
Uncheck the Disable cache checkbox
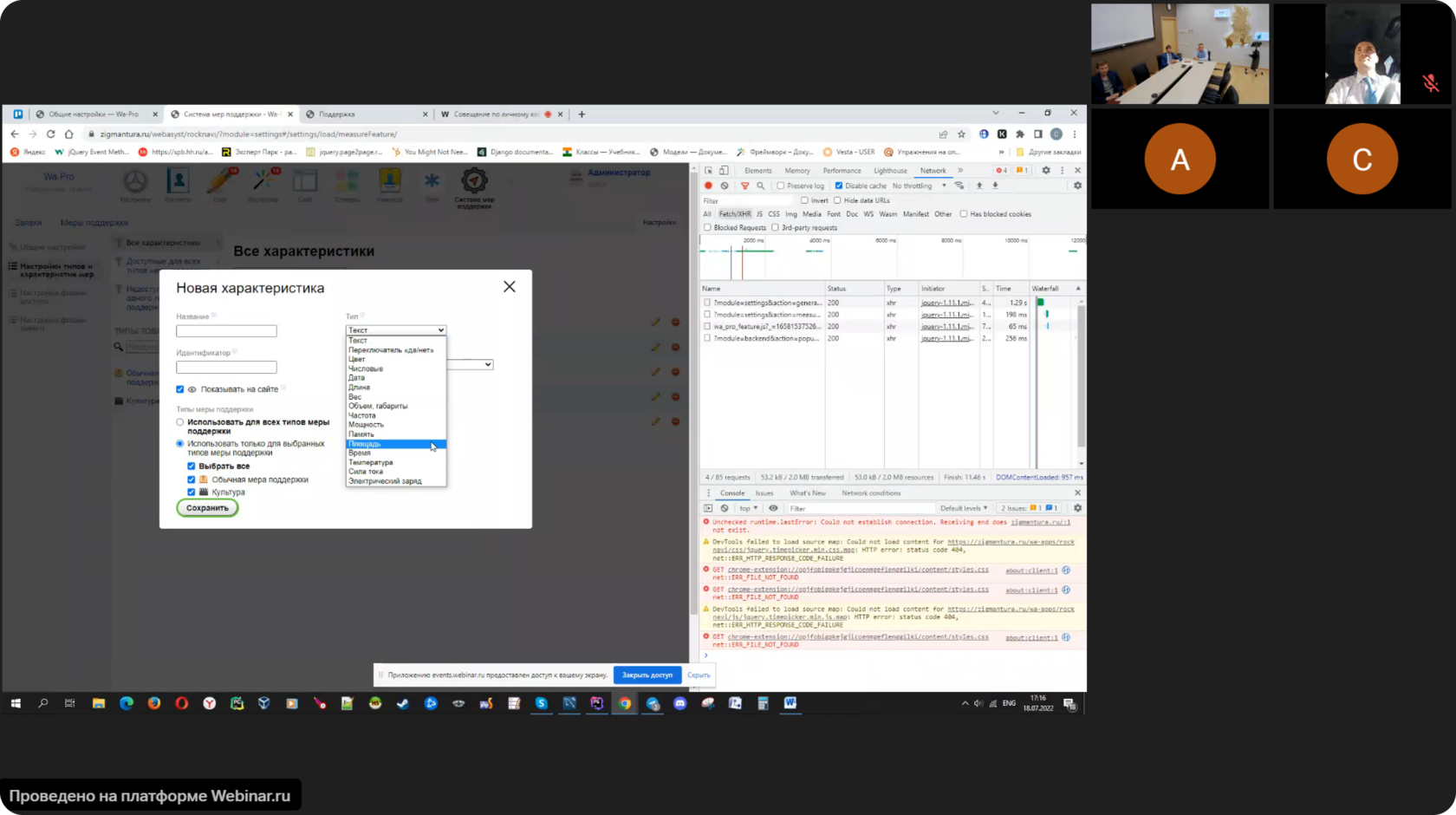(x=839, y=186)
